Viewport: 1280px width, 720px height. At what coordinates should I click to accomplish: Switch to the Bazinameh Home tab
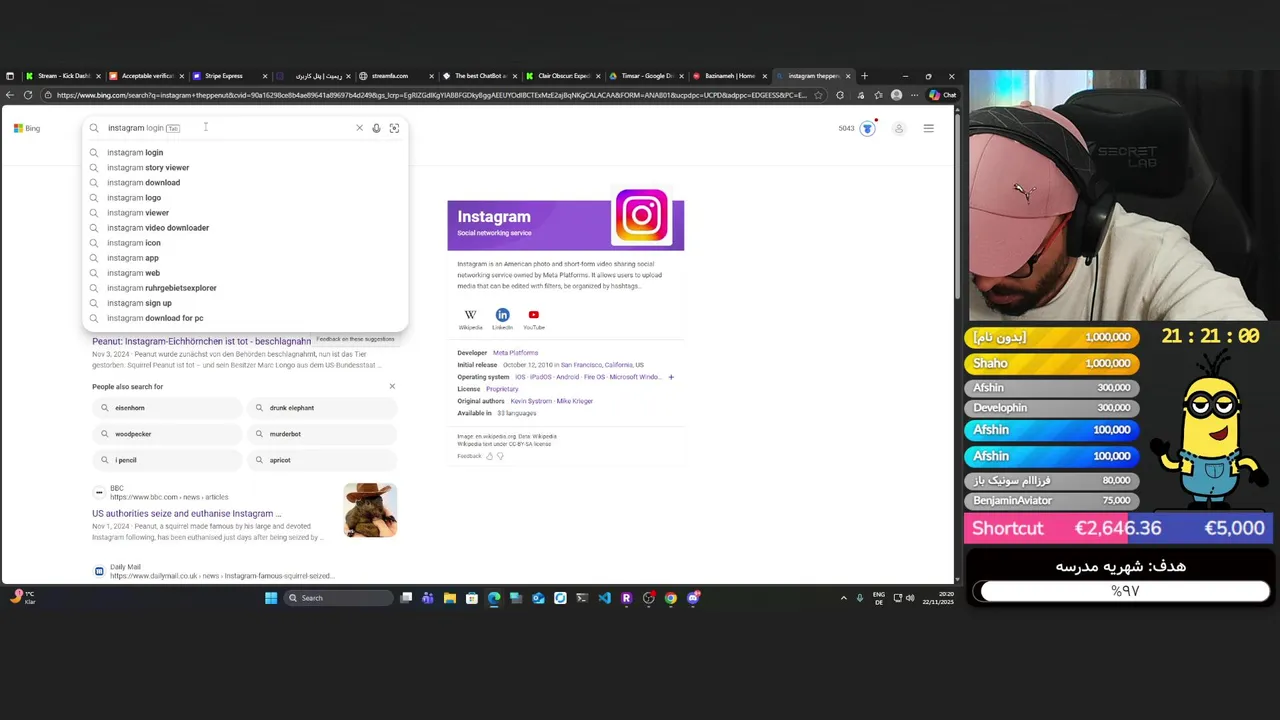point(729,76)
